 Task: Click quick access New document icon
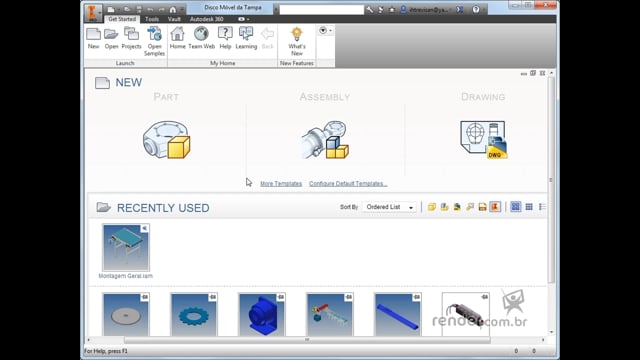click(x=111, y=9)
